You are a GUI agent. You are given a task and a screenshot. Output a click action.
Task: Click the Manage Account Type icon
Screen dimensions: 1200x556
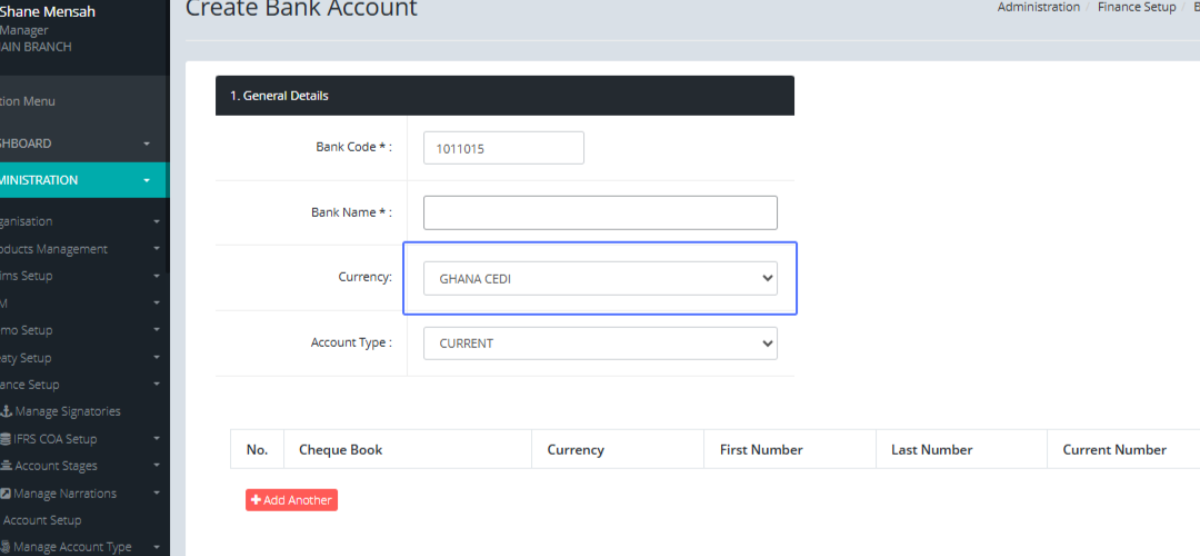pyautogui.click(x=6, y=547)
